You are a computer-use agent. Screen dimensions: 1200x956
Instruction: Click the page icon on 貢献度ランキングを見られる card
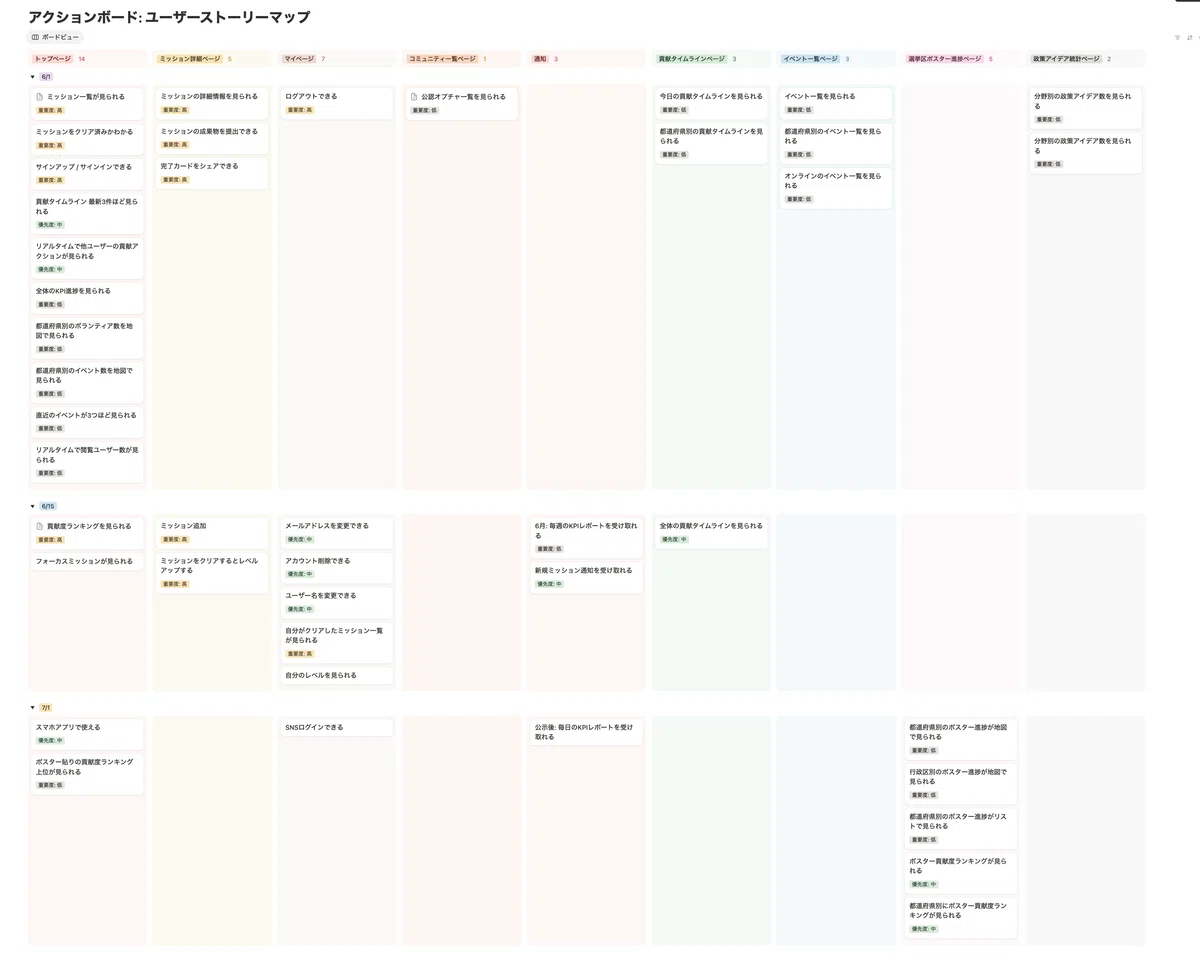point(40,526)
